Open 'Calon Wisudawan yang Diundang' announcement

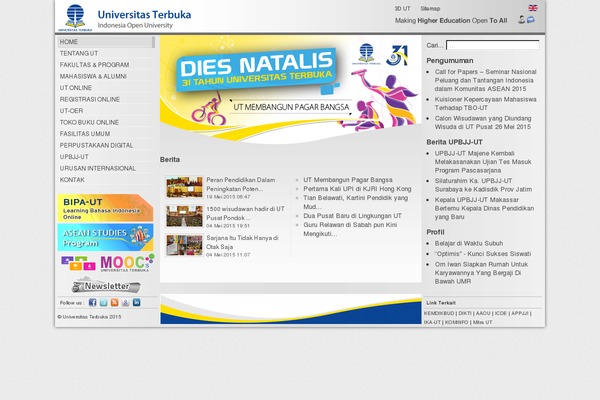click(483, 122)
